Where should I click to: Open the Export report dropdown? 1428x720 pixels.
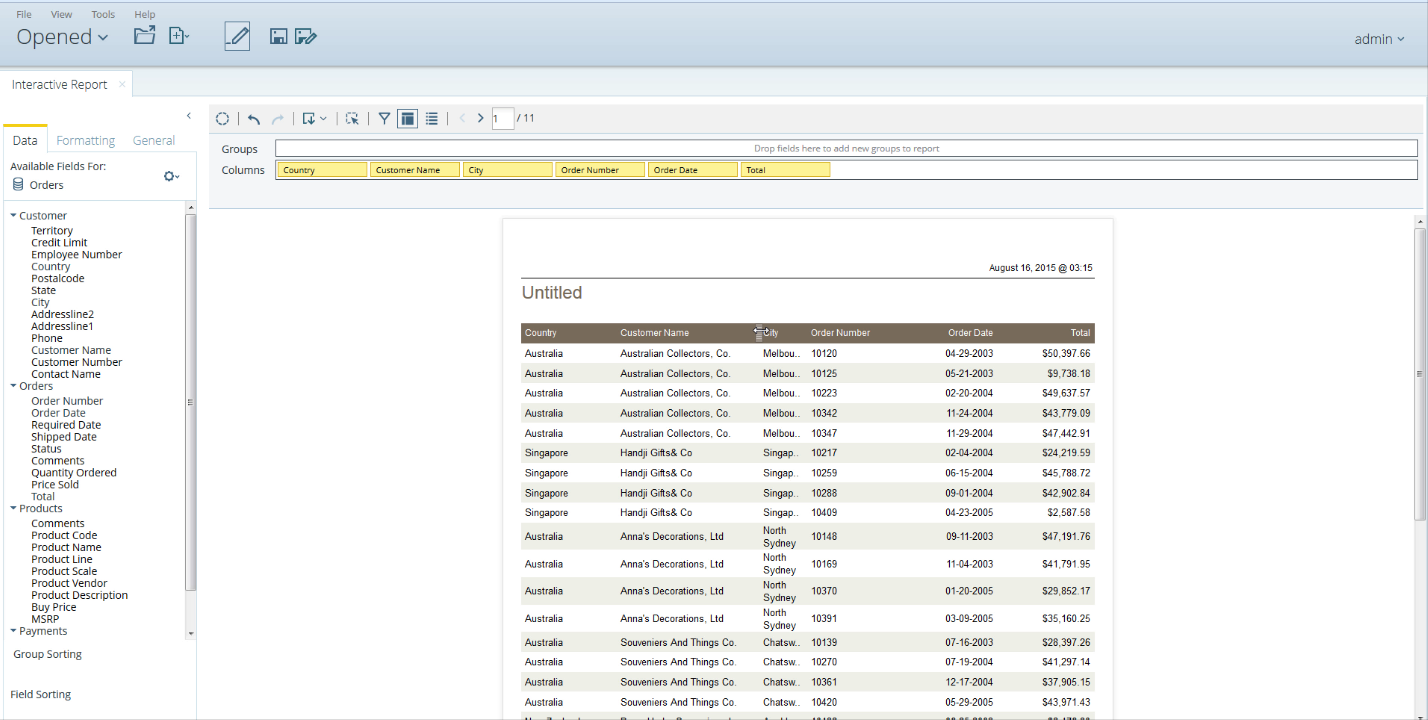pos(314,119)
